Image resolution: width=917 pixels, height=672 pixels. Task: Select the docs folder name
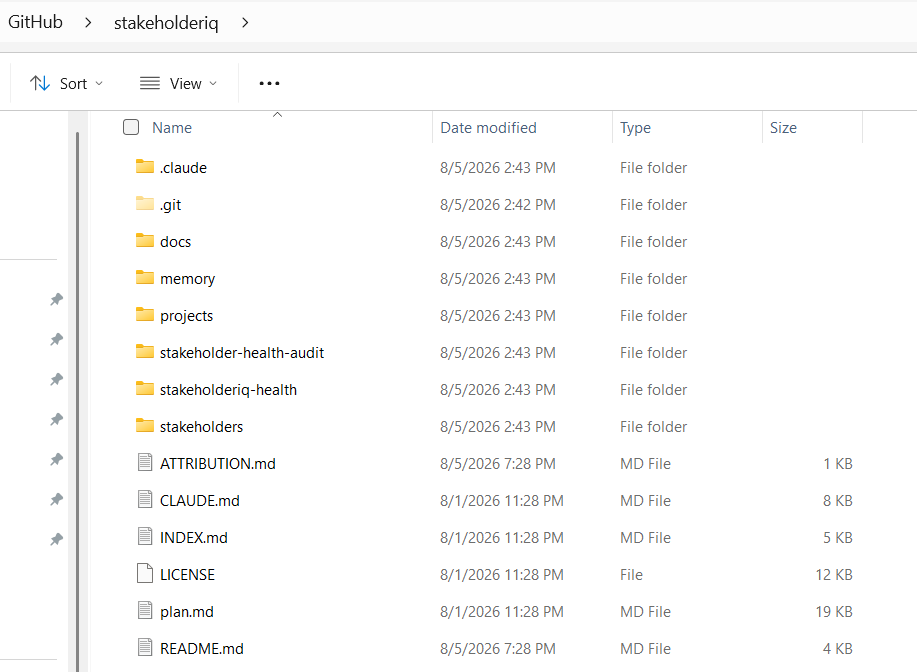(175, 242)
